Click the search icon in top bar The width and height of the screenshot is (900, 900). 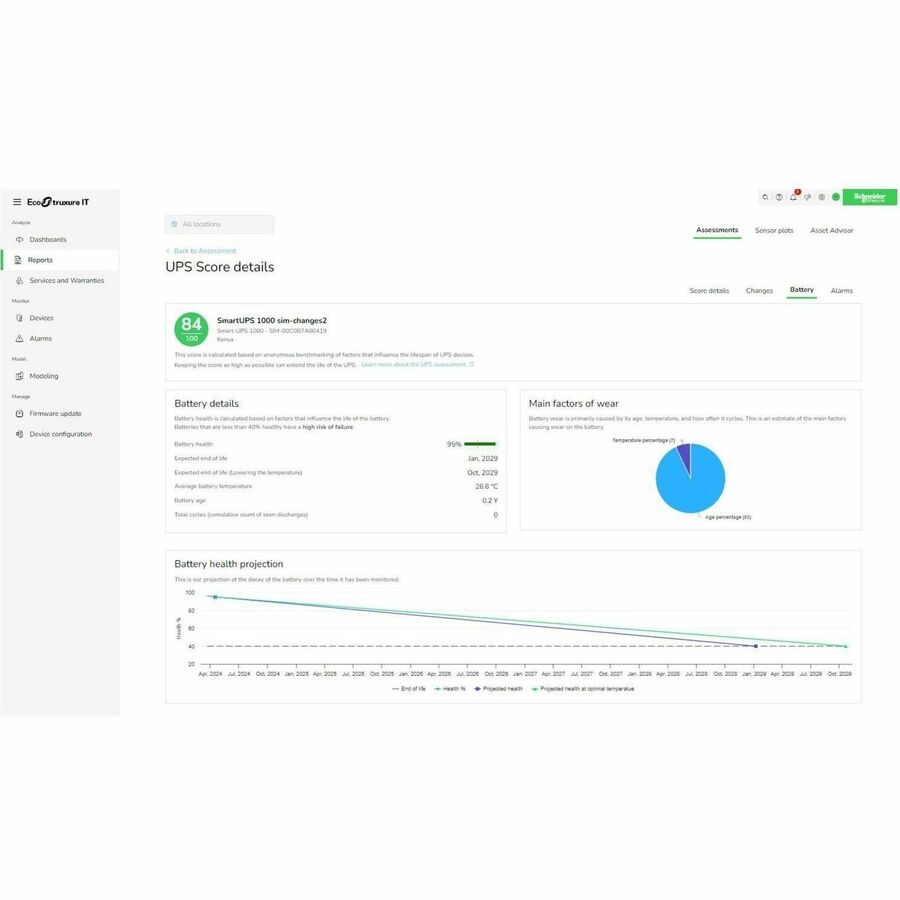(x=765, y=197)
